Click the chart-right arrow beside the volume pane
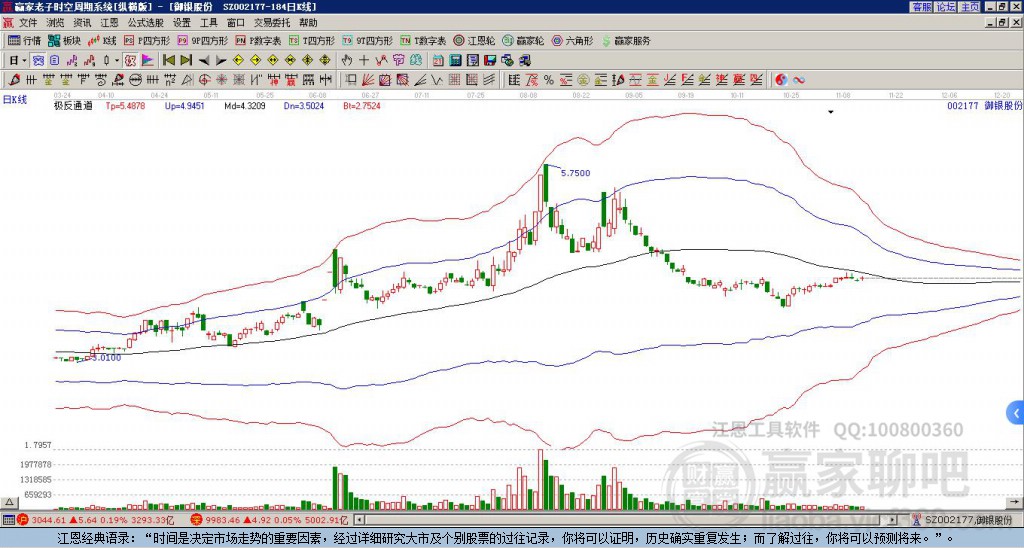Screen dimensions: 1024x548 pyautogui.click(x=1014, y=502)
